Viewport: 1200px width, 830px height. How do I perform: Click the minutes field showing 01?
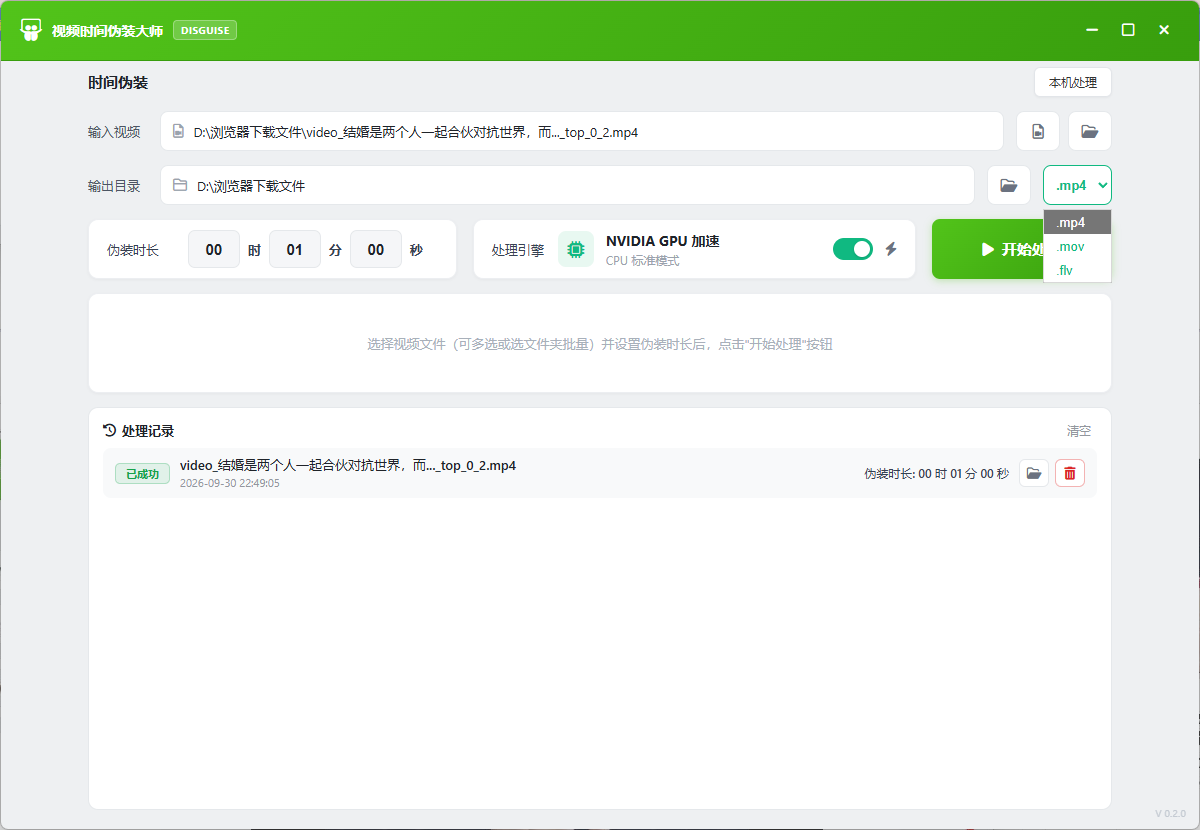click(295, 249)
